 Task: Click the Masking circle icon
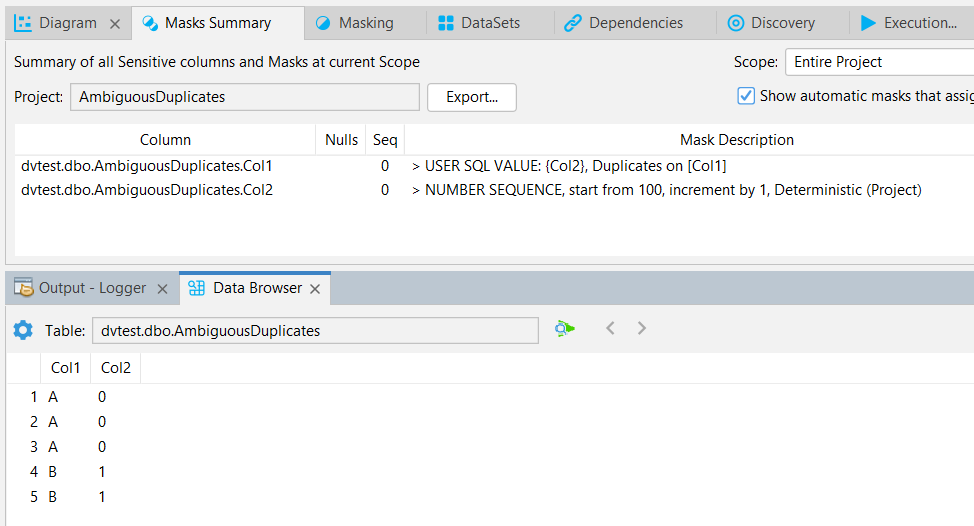click(x=323, y=23)
